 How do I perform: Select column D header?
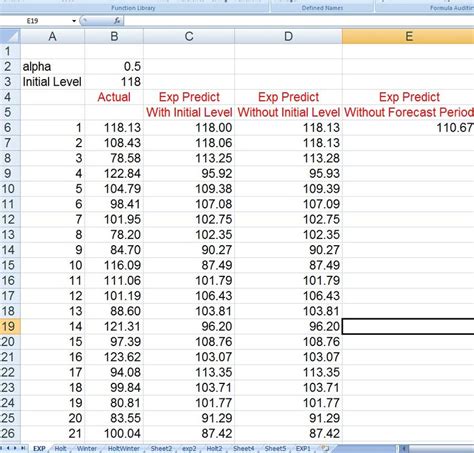[x=288, y=36]
